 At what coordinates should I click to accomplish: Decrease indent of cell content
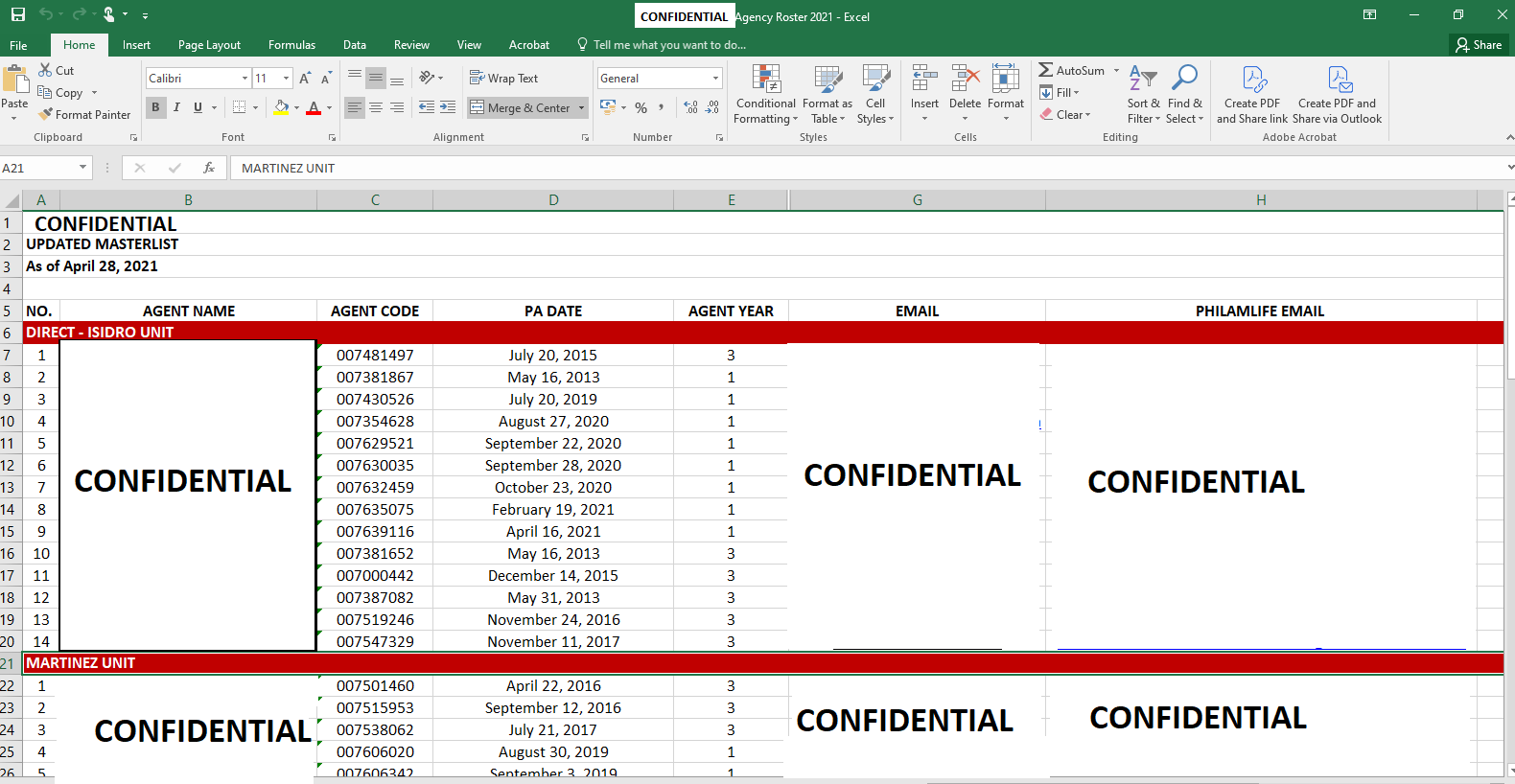click(x=427, y=107)
